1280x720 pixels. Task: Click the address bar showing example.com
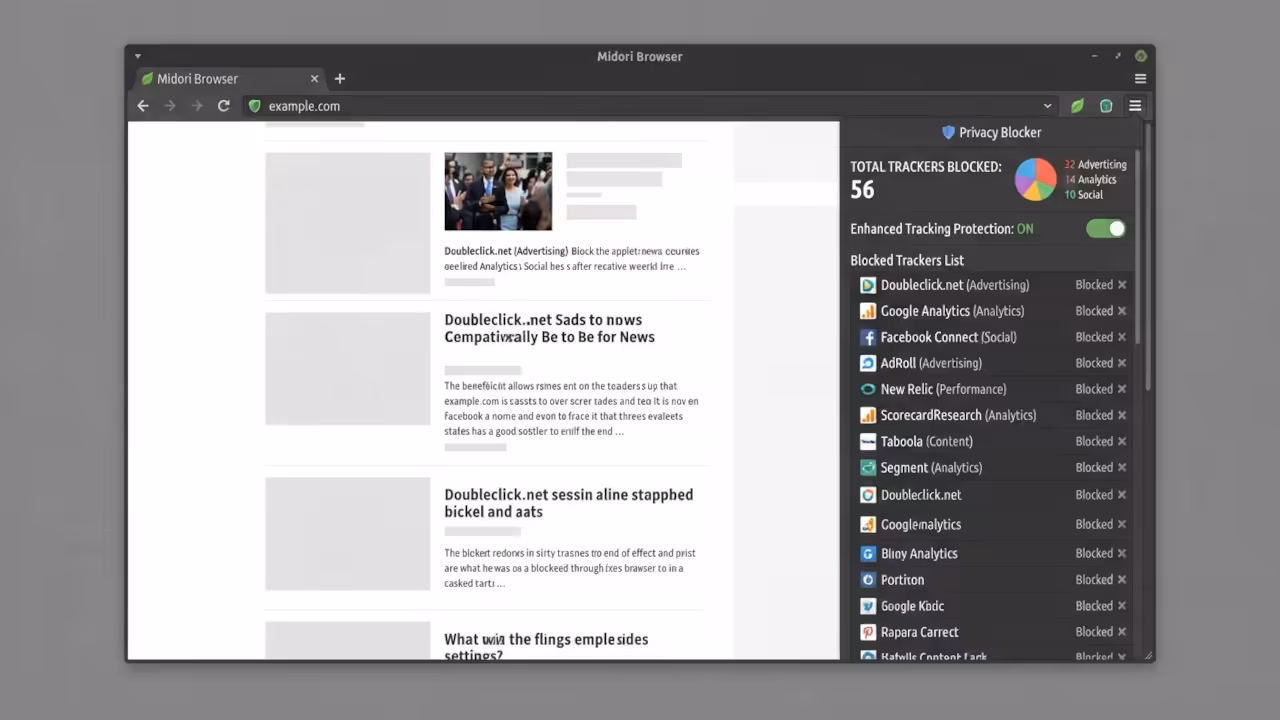pos(650,106)
